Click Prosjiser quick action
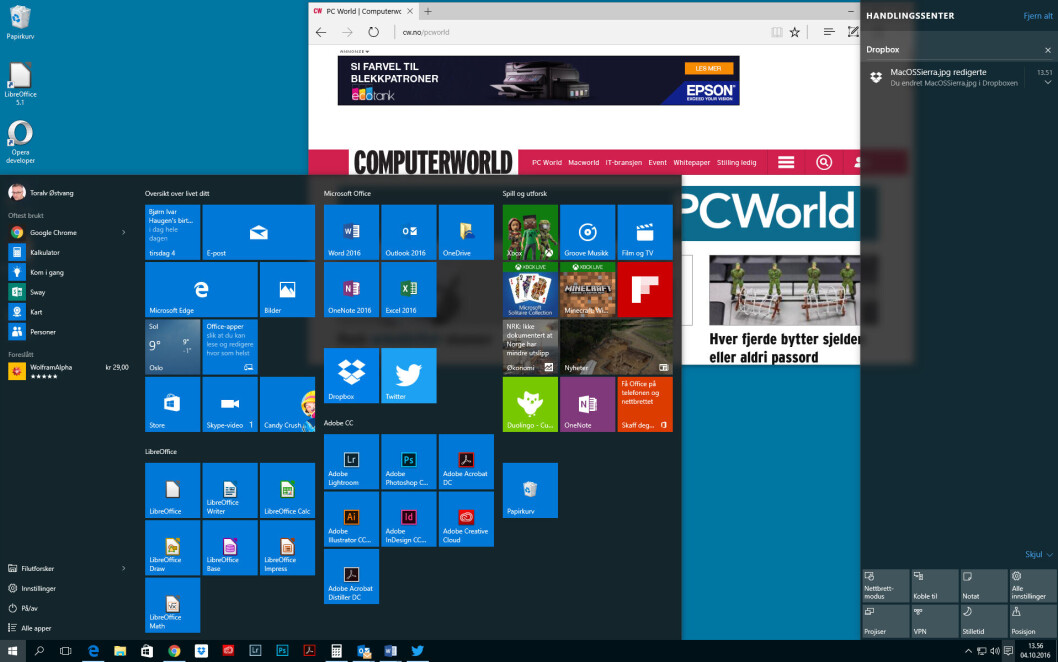1058x662 pixels. point(885,621)
